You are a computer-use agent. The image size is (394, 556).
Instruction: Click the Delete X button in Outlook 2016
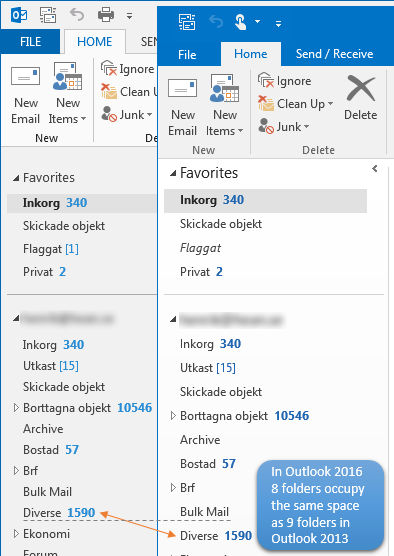tap(361, 98)
